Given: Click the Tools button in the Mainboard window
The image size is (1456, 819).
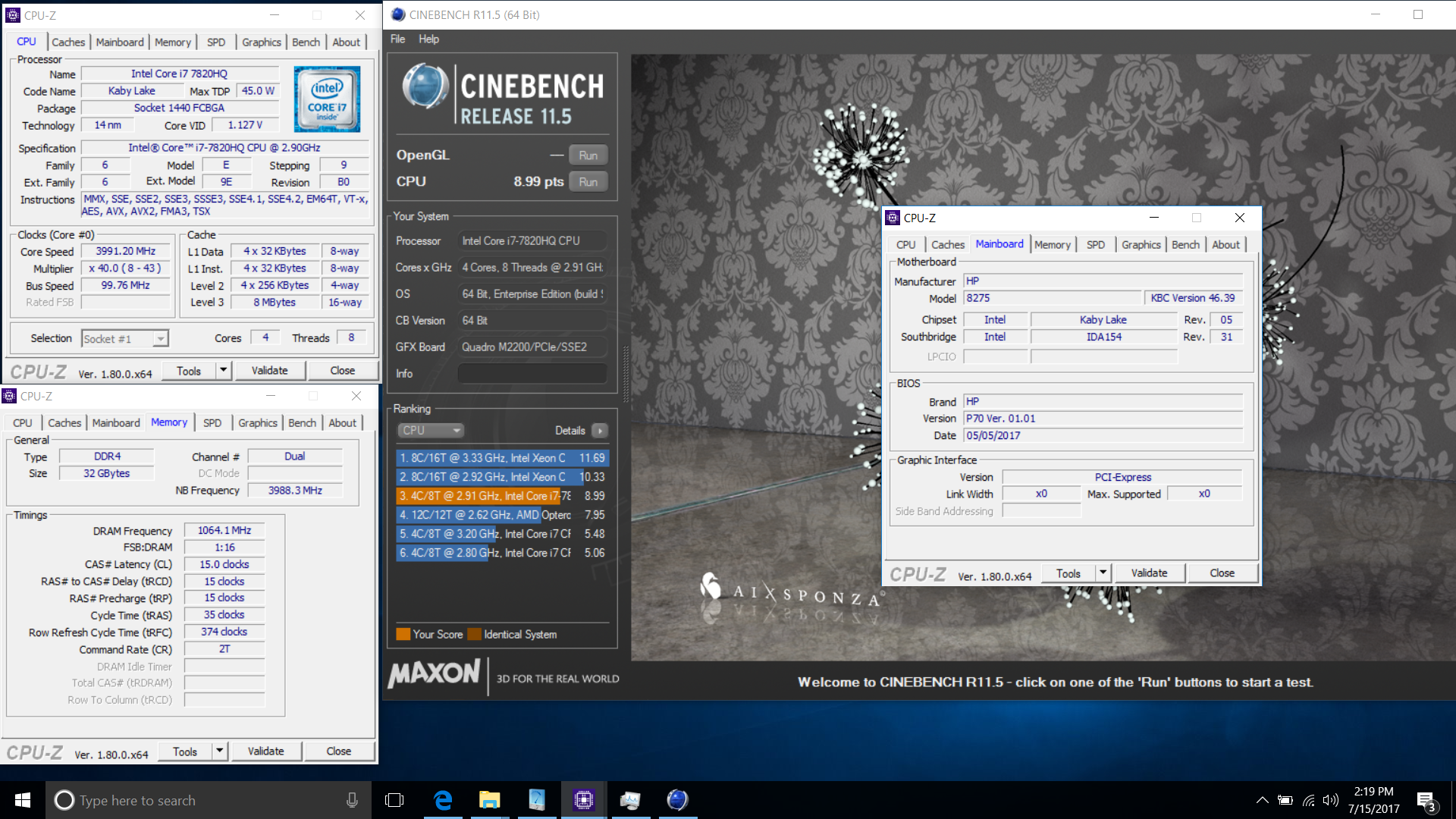Looking at the screenshot, I should (x=1068, y=573).
